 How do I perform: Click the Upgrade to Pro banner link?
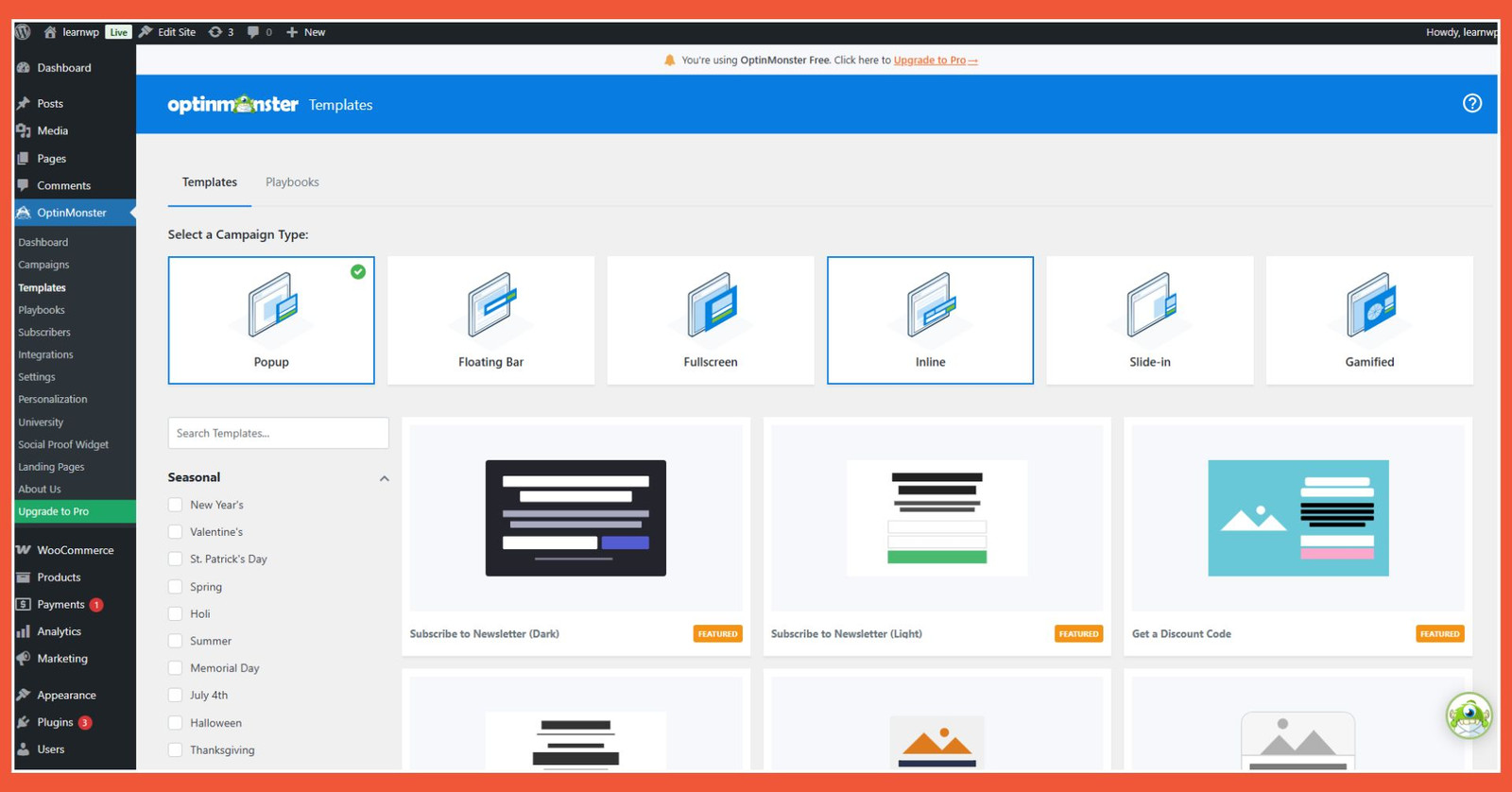(x=936, y=60)
